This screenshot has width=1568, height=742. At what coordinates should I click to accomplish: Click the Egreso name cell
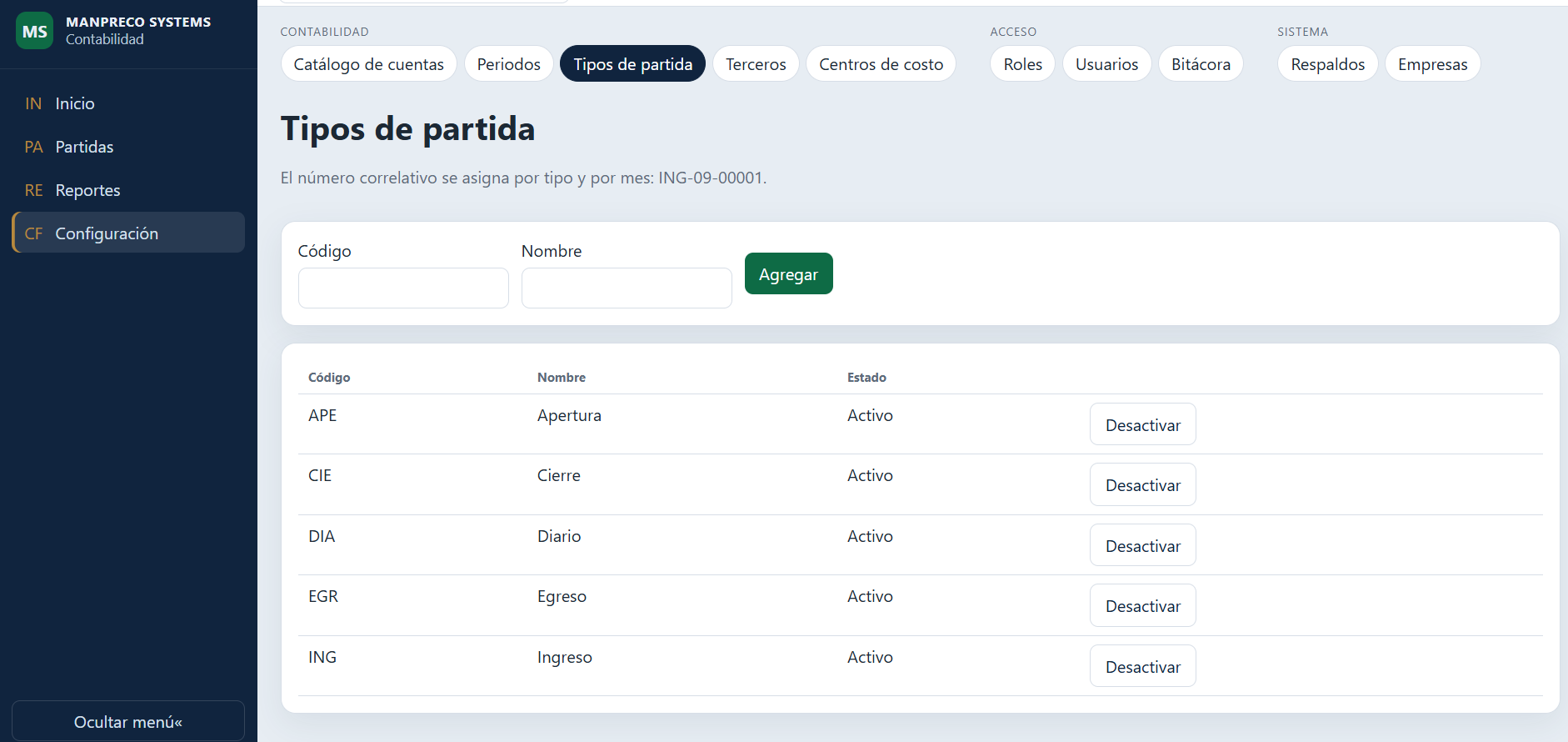562,596
